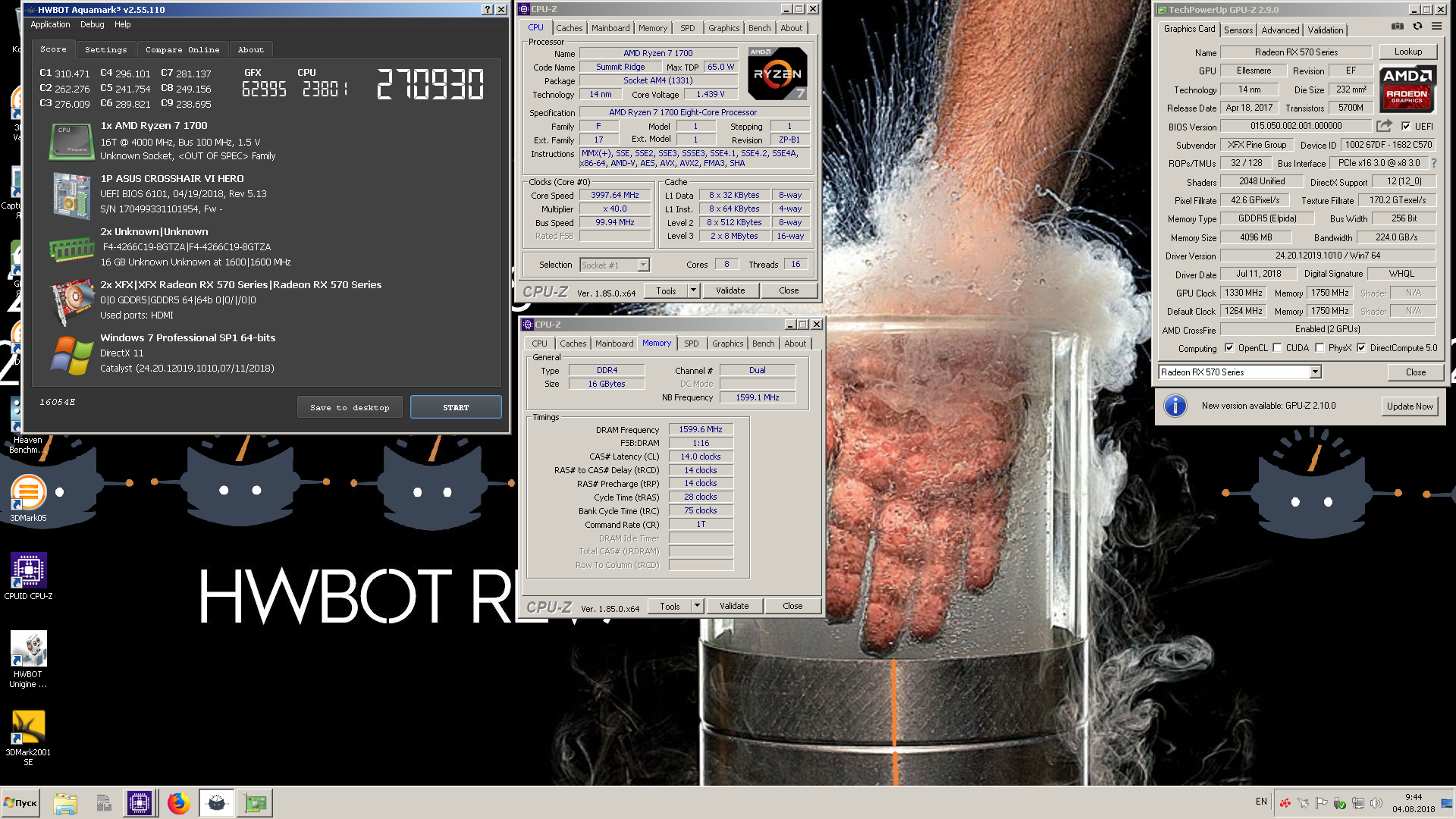Click the volume speaker tray icon
The width and height of the screenshot is (1456, 819).
point(1376,802)
